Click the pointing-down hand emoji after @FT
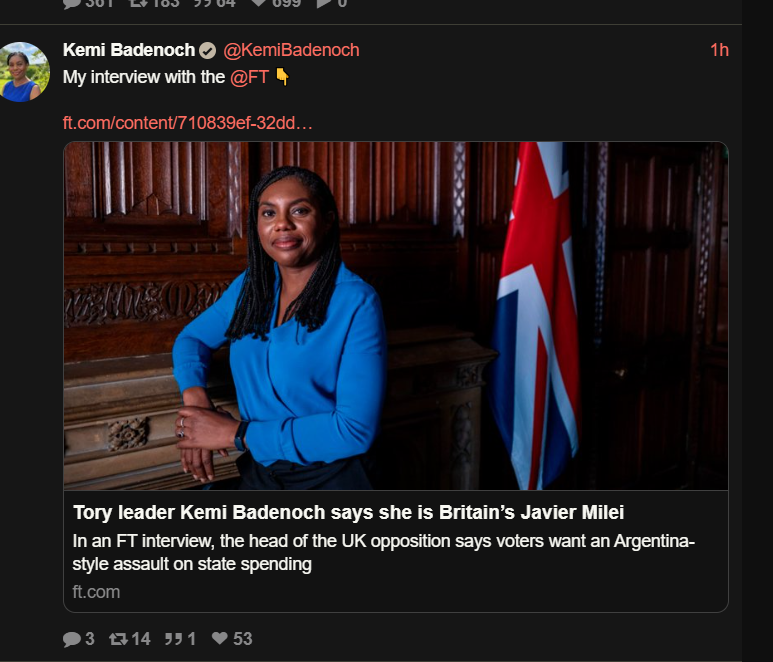Screen dimensions: 773x662 [x=282, y=77]
